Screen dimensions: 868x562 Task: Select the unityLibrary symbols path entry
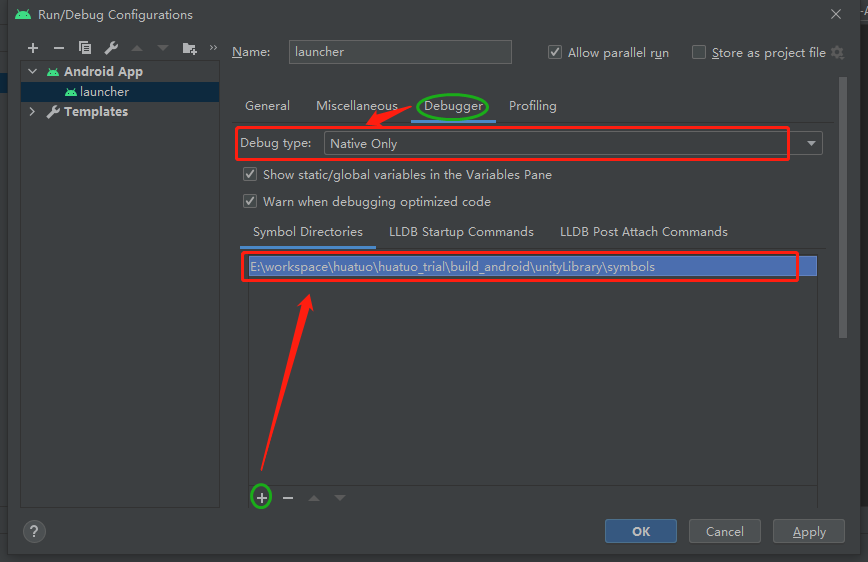click(x=533, y=266)
